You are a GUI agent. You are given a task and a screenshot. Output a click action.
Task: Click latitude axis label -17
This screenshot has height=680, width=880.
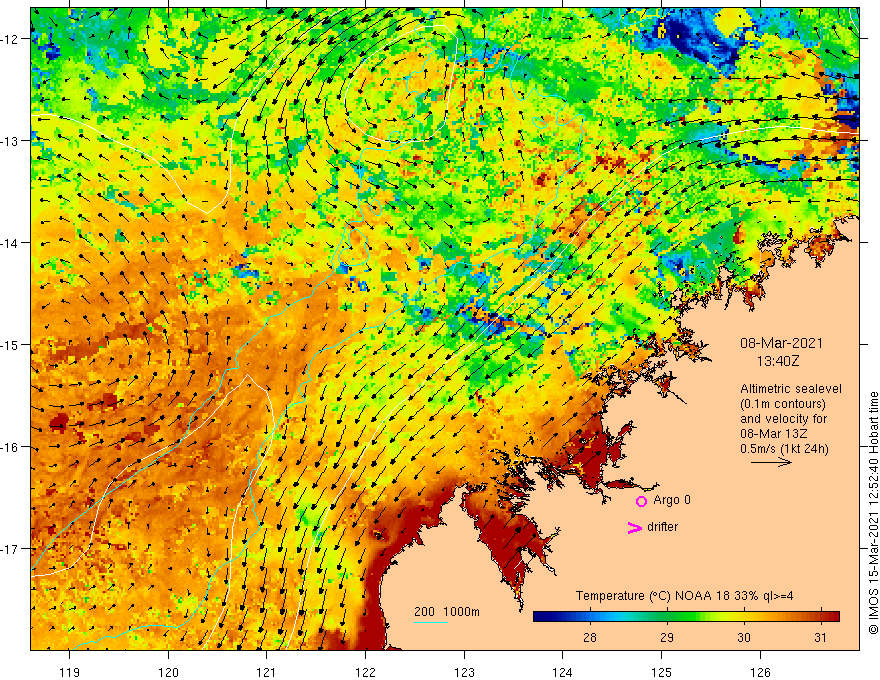[10, 549]
